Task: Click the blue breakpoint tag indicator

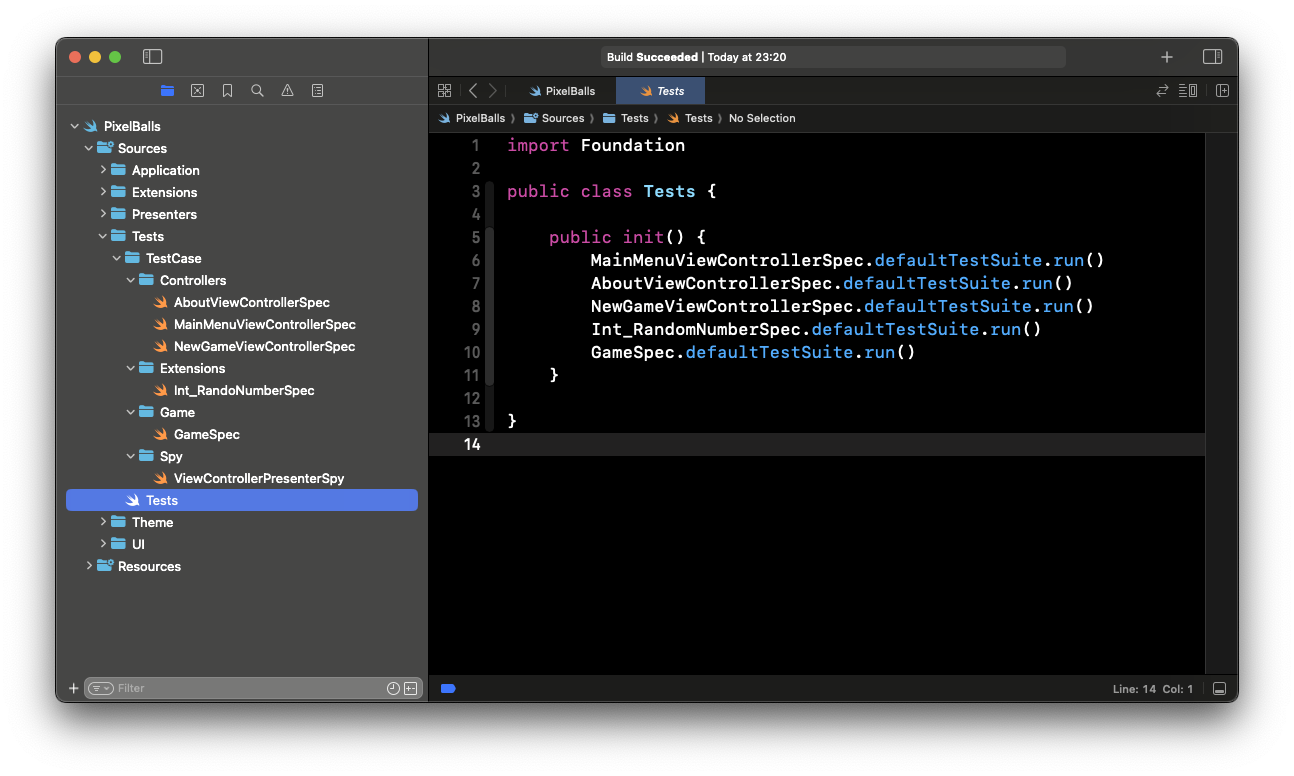Action: 448,688
